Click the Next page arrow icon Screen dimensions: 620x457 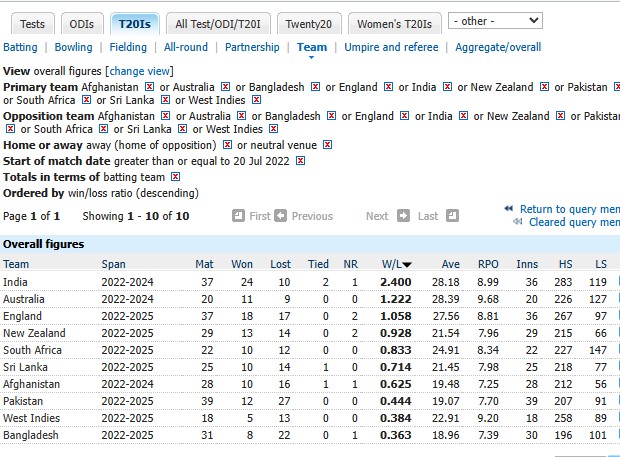[403, 216]
